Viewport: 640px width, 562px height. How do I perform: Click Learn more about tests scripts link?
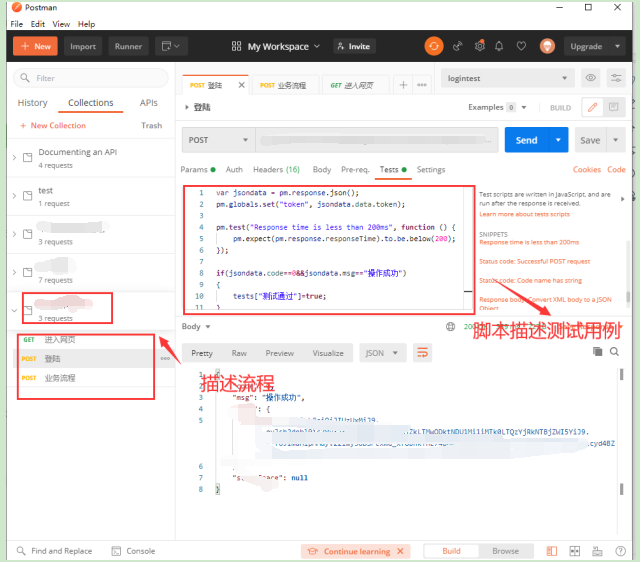524,214
